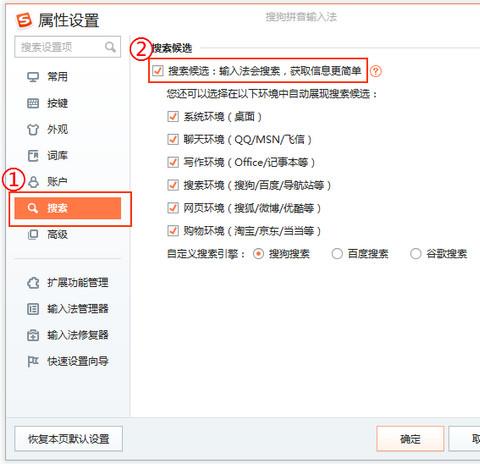Click 恢复本页默认设置 button
This screenshot has width=480, height=464.
(69, 439)
